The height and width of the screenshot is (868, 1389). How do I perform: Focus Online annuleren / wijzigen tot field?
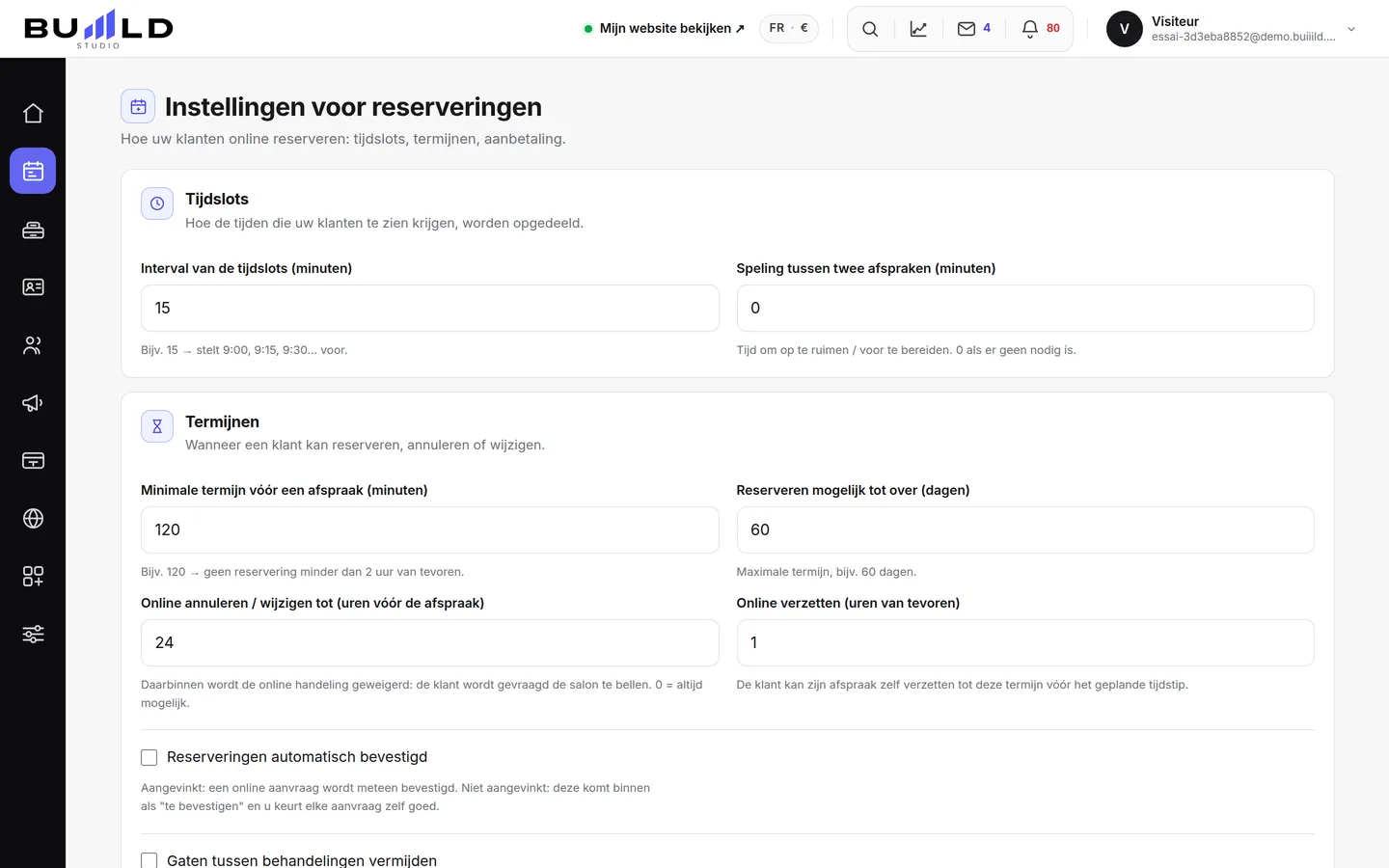tap(430, 642)
